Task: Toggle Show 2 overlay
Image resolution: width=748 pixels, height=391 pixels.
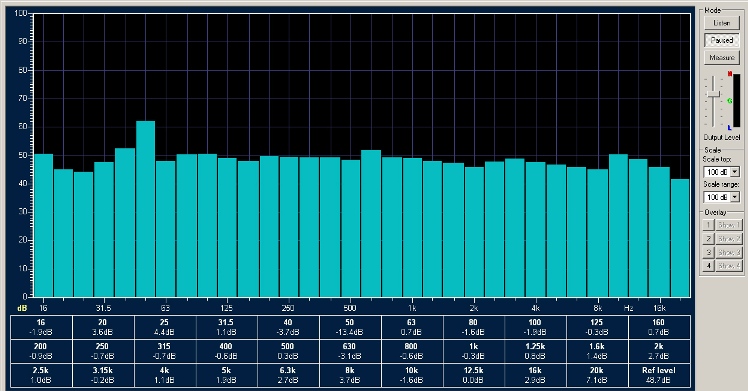Action: (x=728, y=238)
